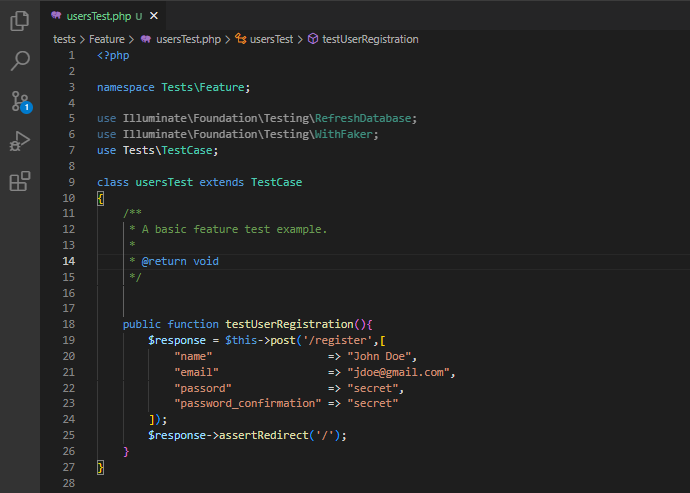Click line number 18 in the gutter

coord(69,324)
